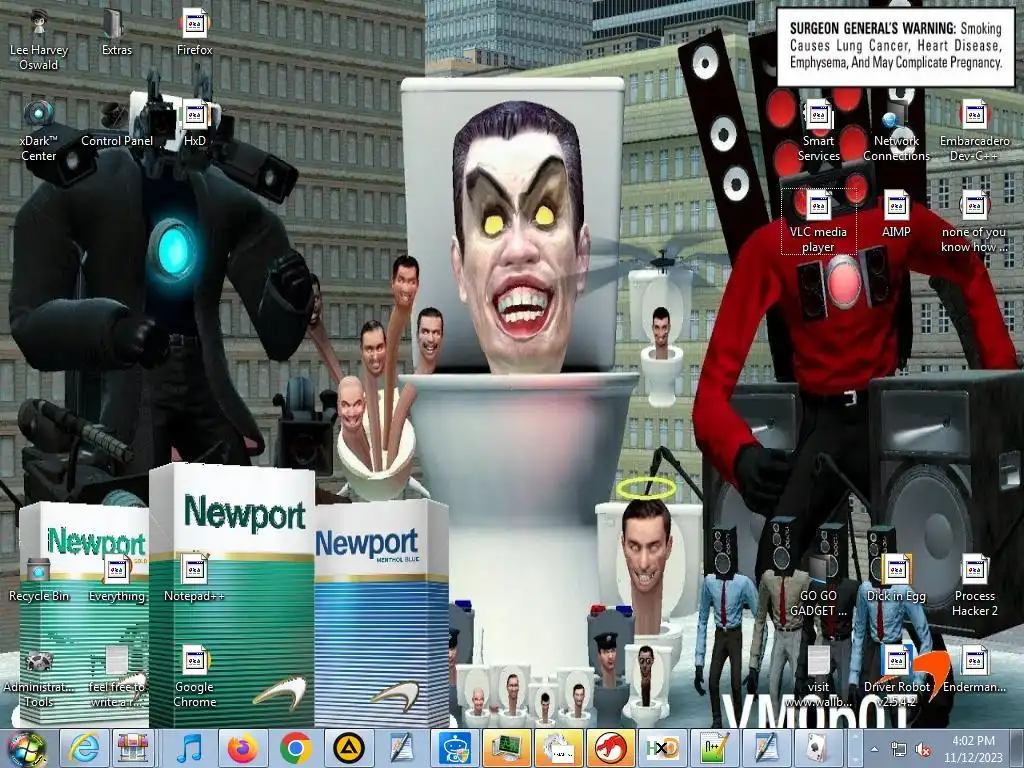Screen dimensions: 1024x768
Task: Open the xDark Center desktop icon
Action: pos(39,130)
